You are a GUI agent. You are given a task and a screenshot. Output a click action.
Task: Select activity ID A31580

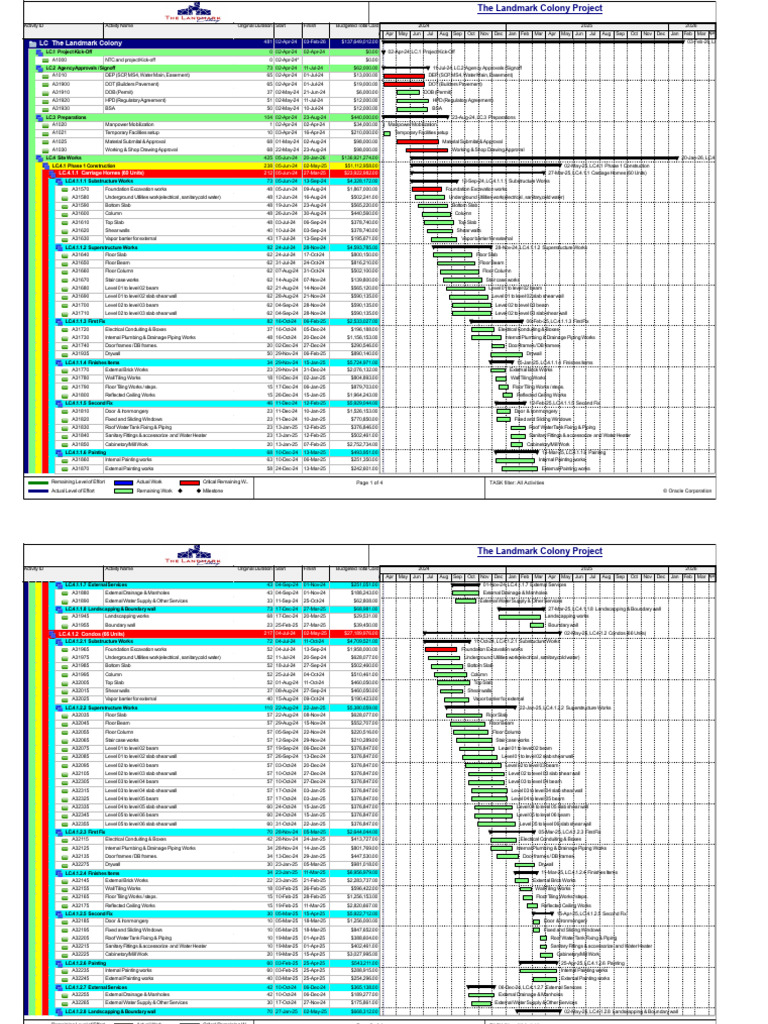(80, 197)
